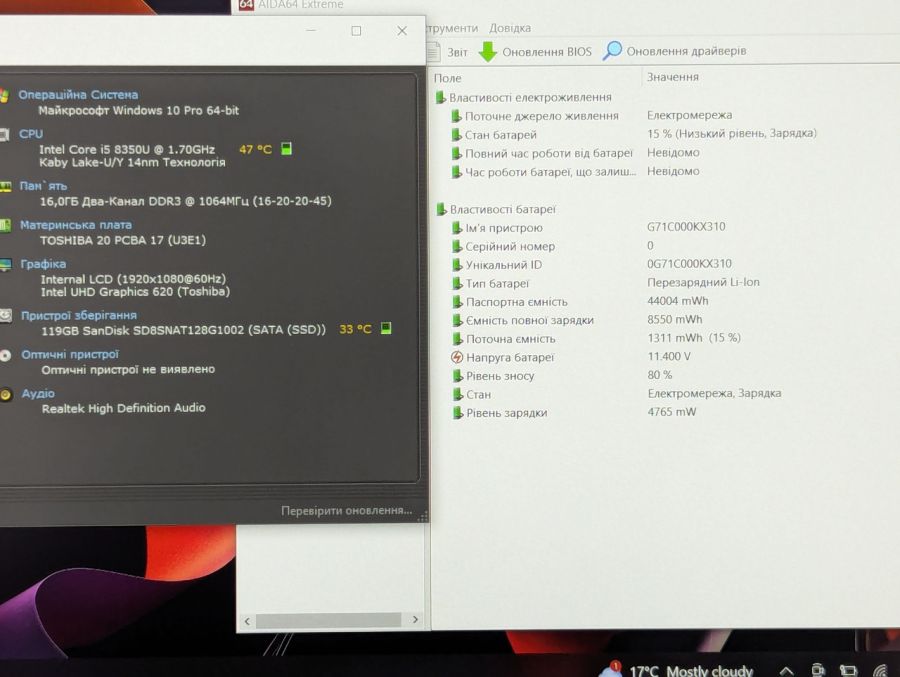Click the value 8550 mWh
This screenshot has height=677, width=900.
[x=674, y=319]
